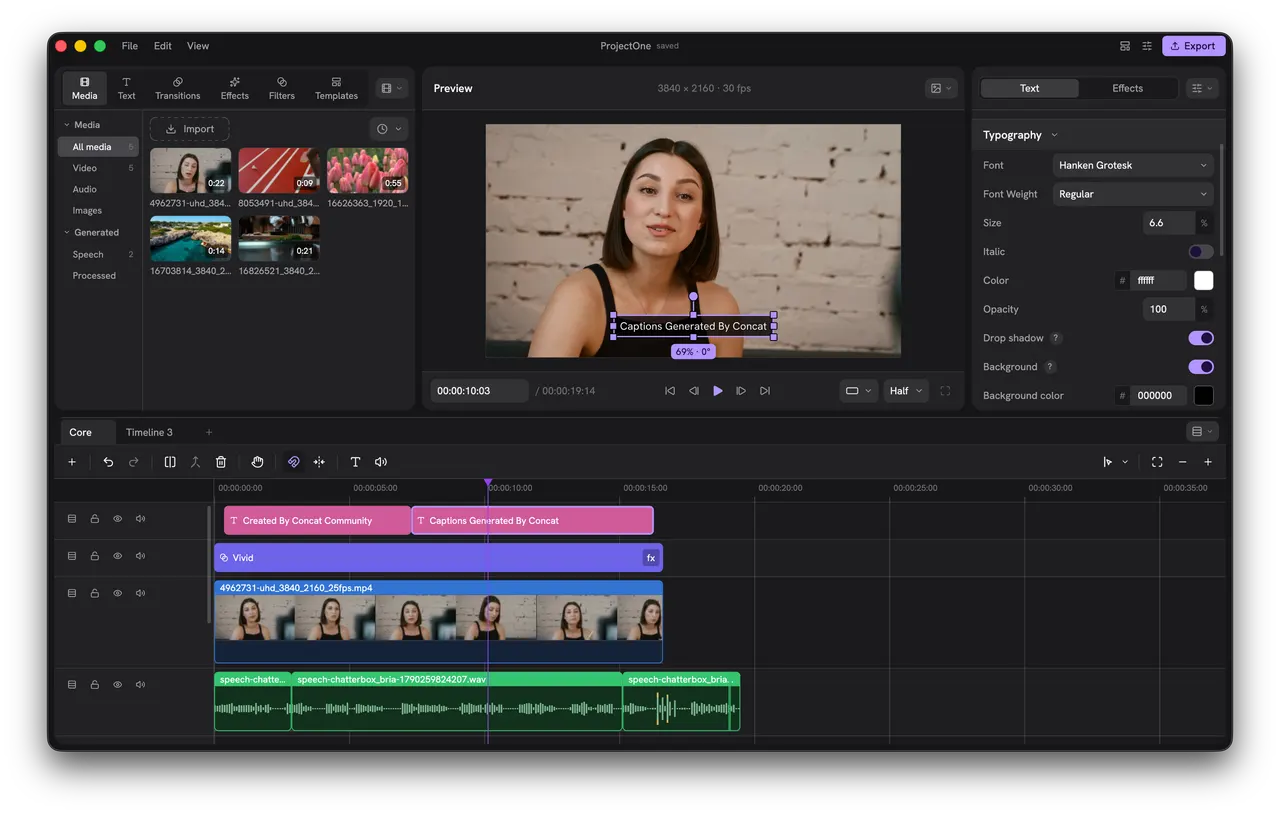Jump to the start of the preview
This screenshot has width=1280, height=814.
click(670, 391)
